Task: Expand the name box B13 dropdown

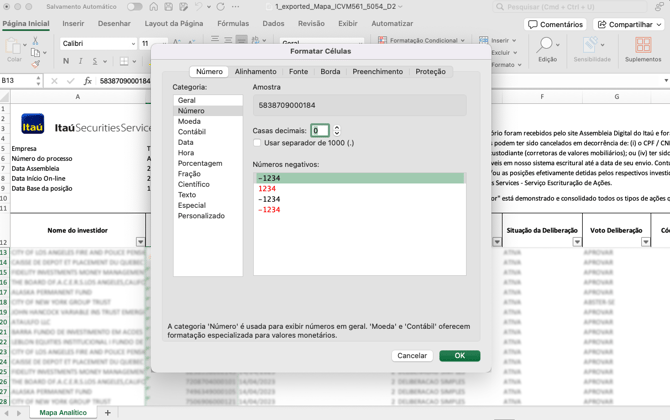Action: coord(40,81)
